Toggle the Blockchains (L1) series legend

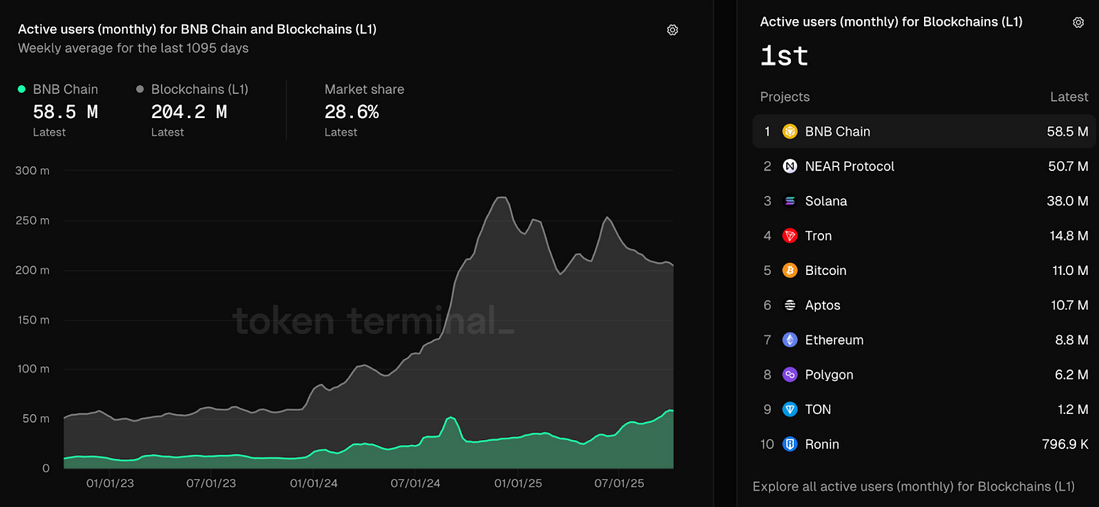coord(199,89)
